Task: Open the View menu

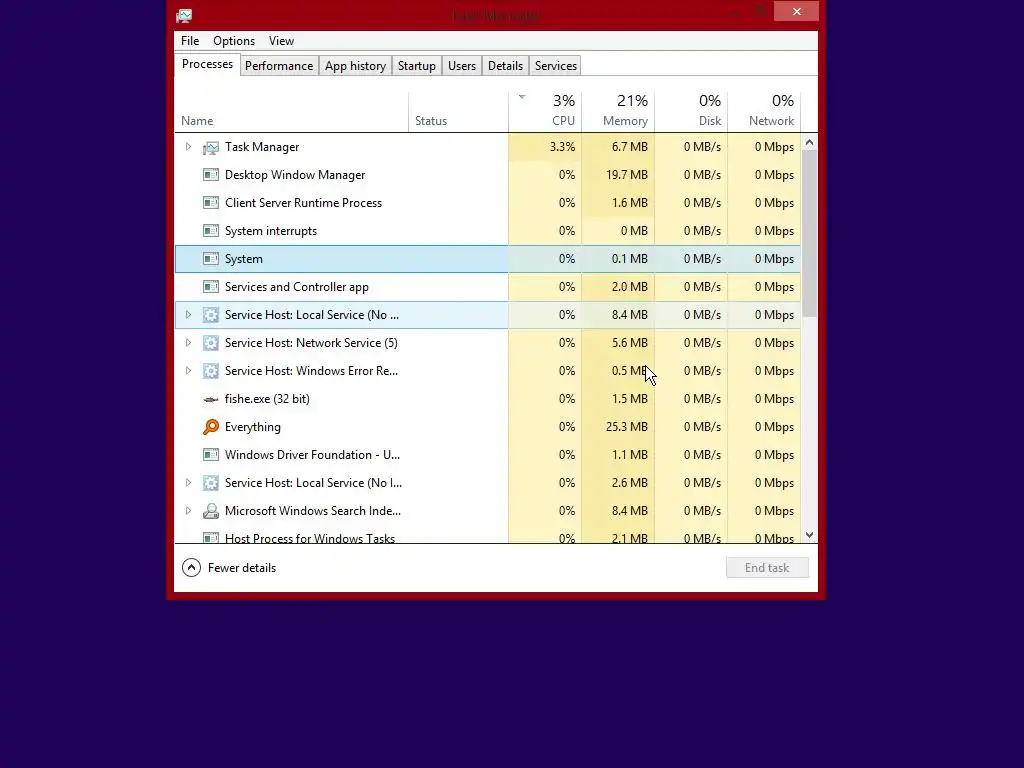Action: (x=281, y=40)
